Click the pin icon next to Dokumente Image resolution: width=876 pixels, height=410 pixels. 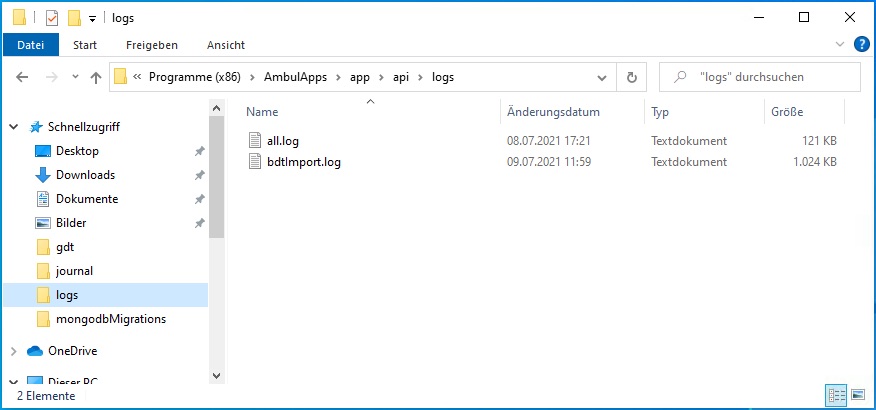[x=199, y=199]
